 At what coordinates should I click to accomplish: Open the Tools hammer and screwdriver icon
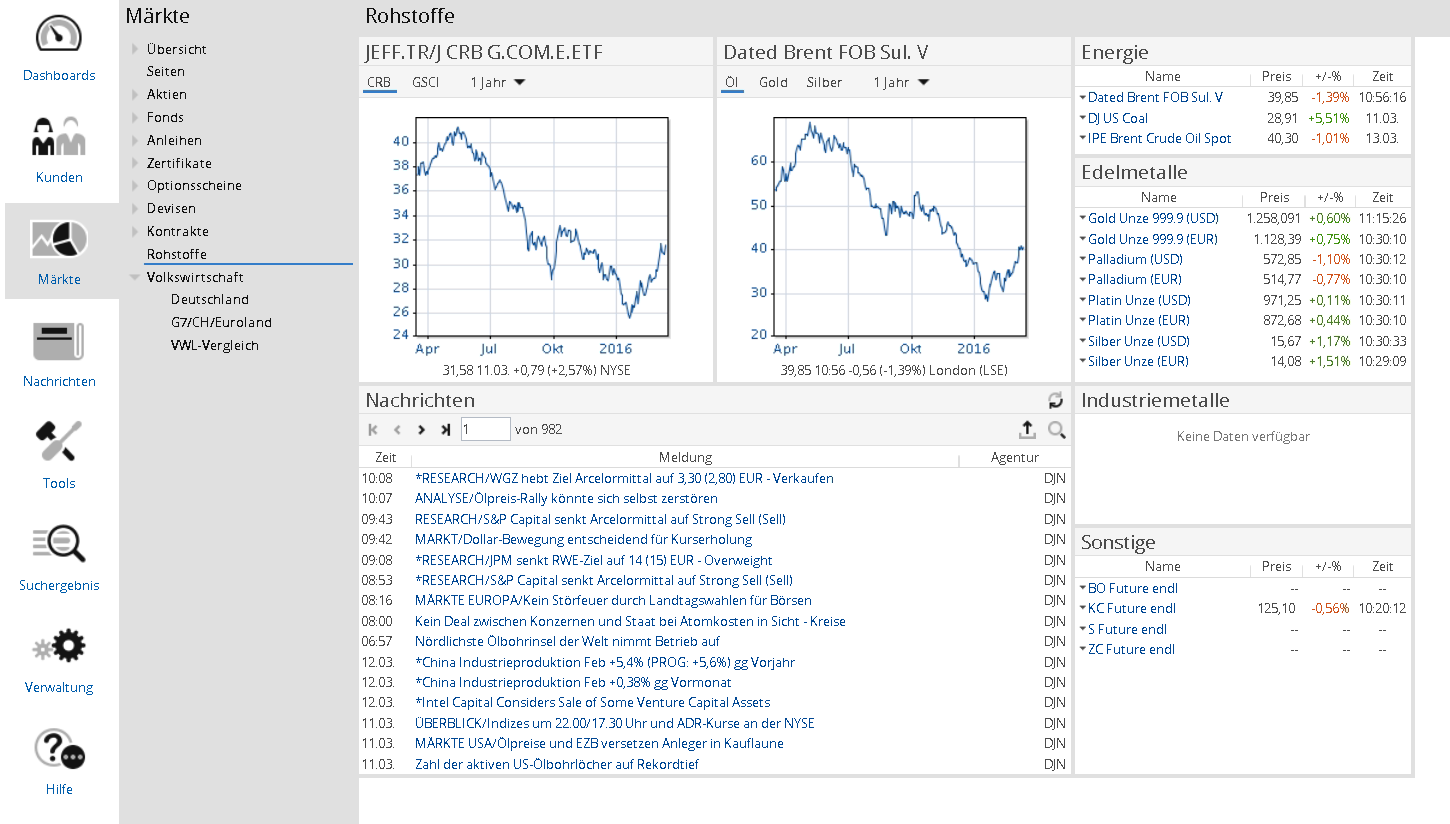click(59, 443)
